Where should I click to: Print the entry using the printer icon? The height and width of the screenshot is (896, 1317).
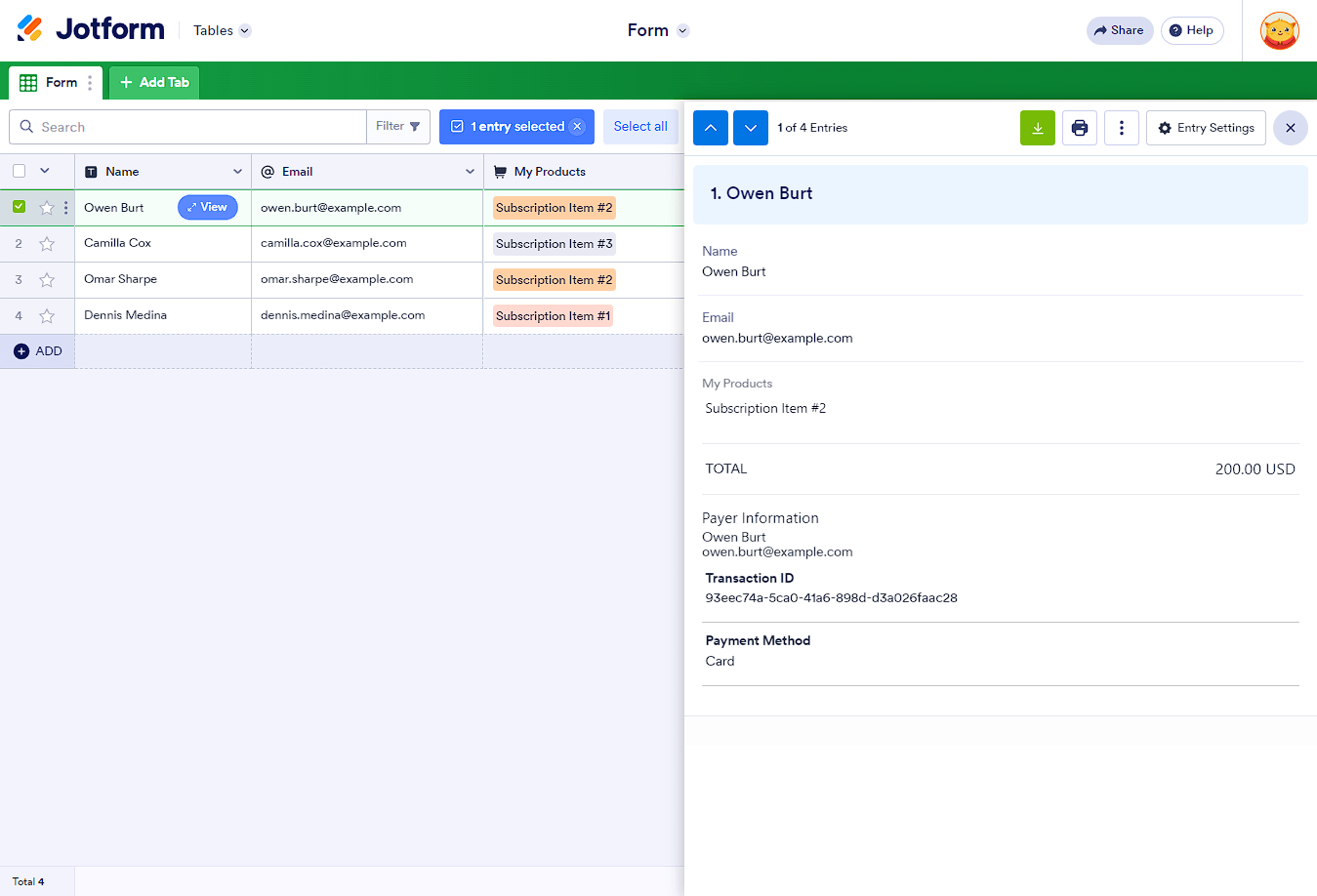click(1079, 128)
